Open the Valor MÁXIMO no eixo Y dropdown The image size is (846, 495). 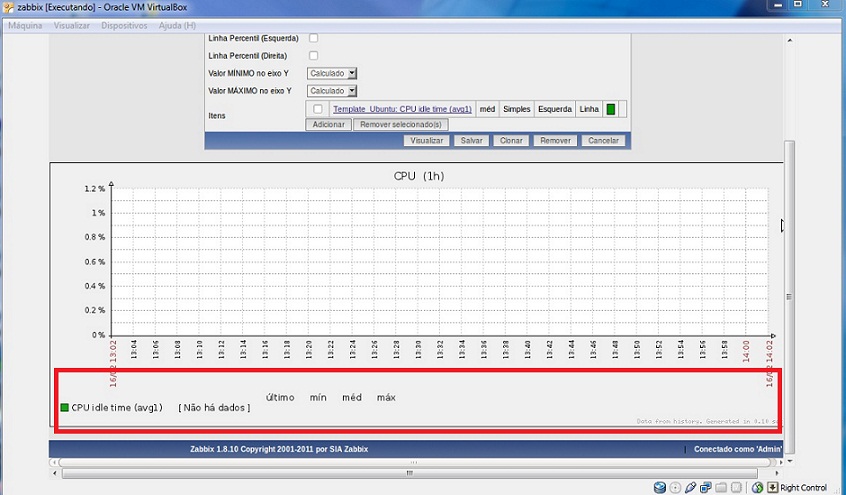[x=332, y=91]
